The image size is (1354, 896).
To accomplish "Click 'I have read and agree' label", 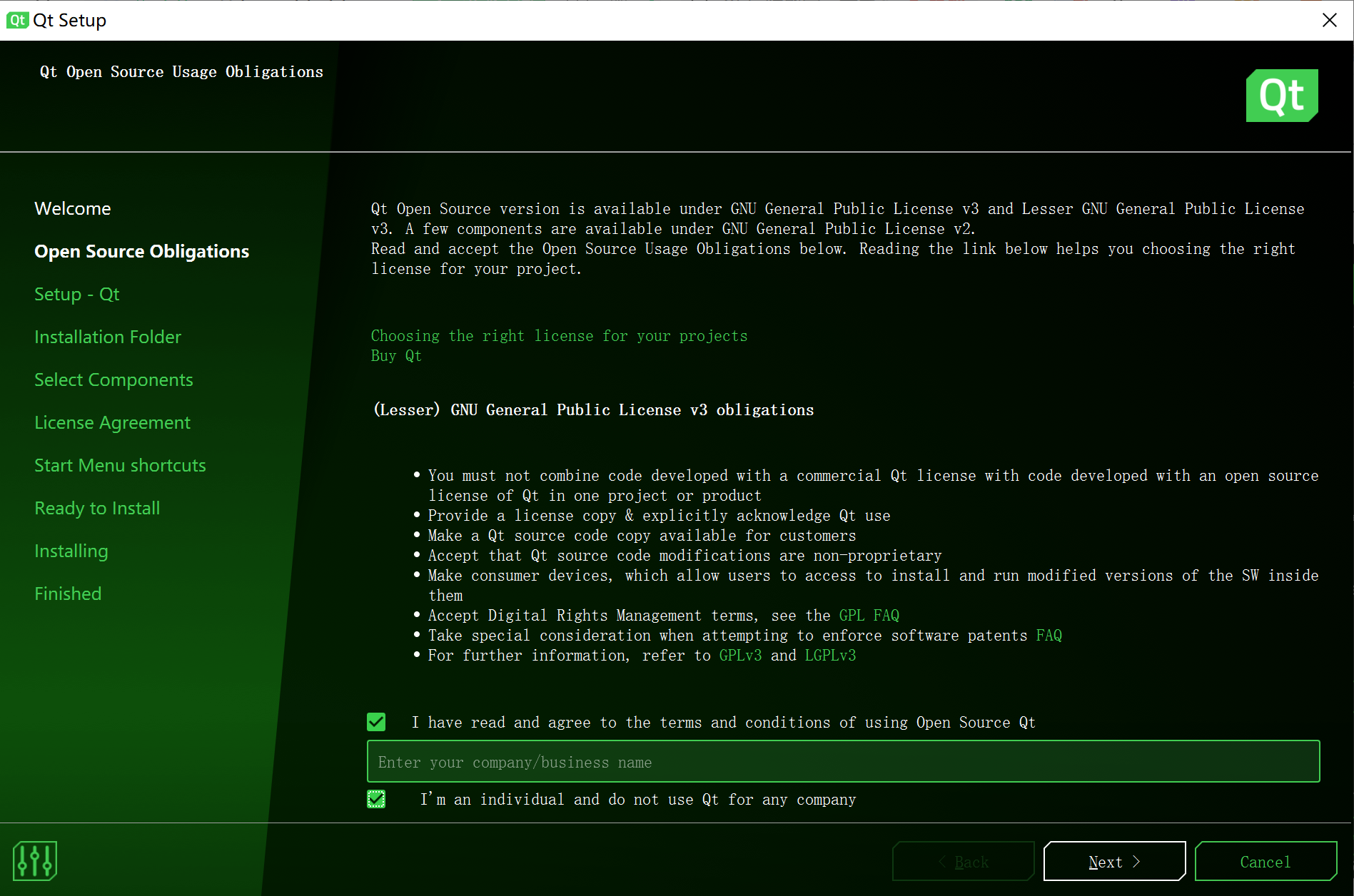I will (x=723, y=723).
